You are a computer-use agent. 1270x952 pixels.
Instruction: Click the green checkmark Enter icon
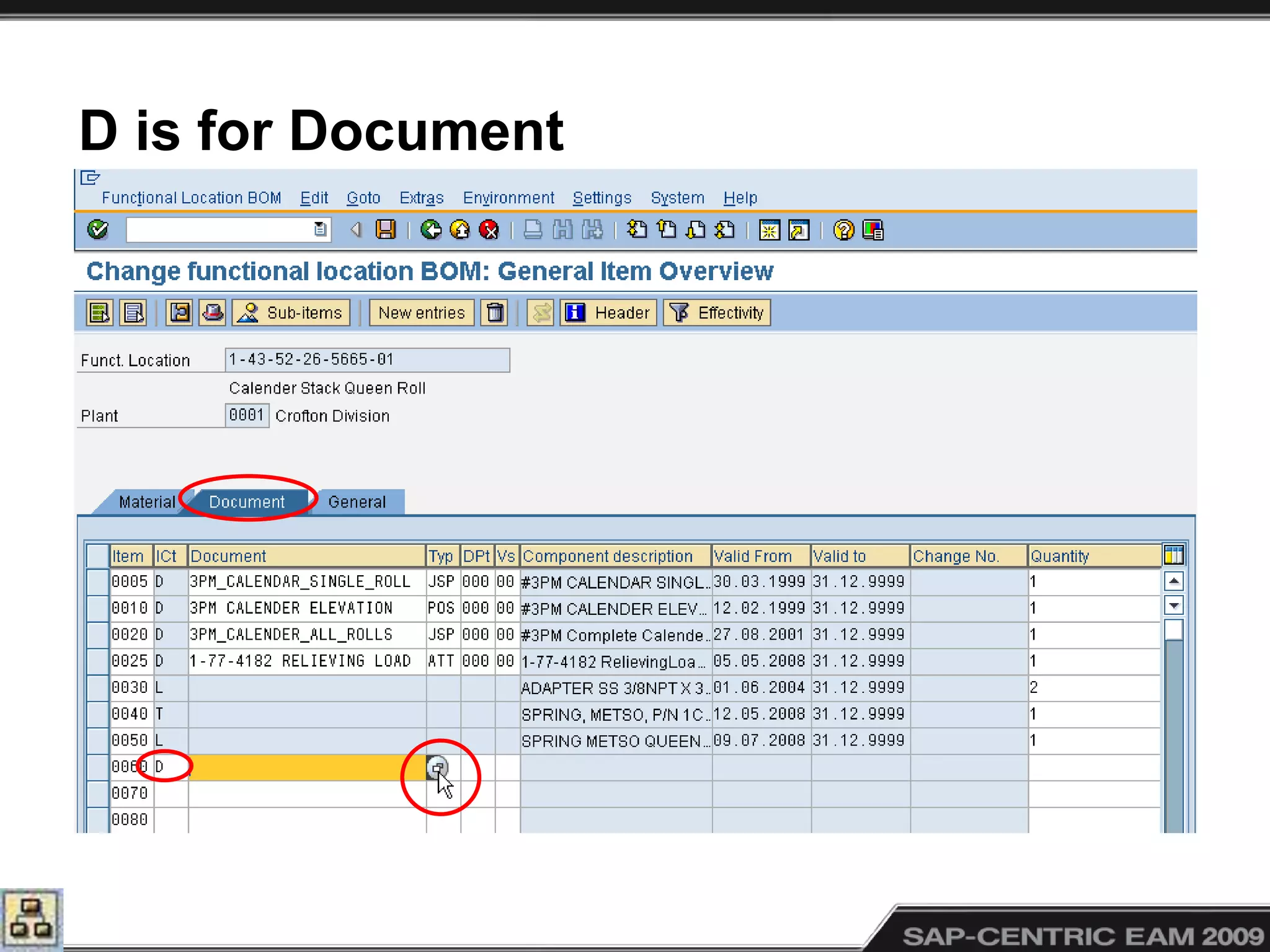pyautogui.click(x=97, y=230)
